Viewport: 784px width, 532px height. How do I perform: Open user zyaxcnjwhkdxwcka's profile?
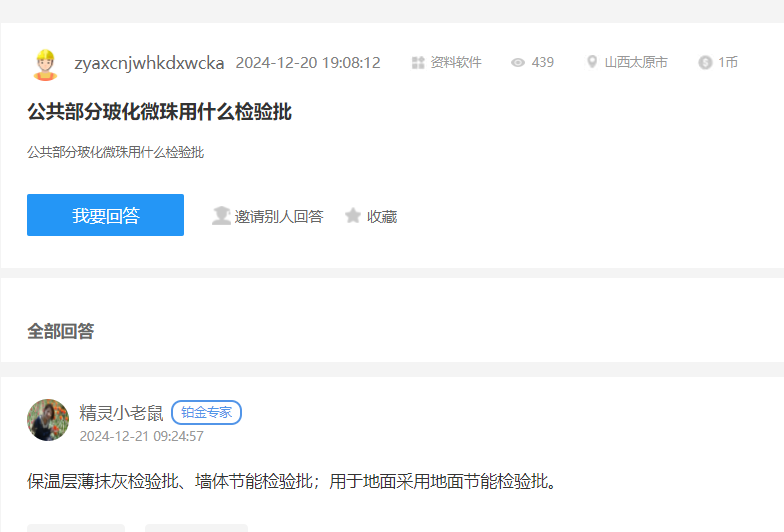coord(149,63)
